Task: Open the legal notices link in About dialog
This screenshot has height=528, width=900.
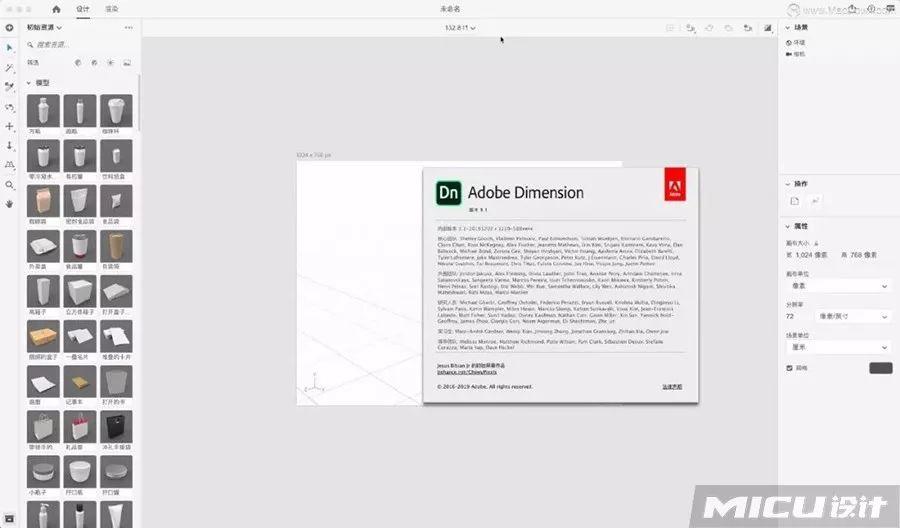Action: [672, 387]
